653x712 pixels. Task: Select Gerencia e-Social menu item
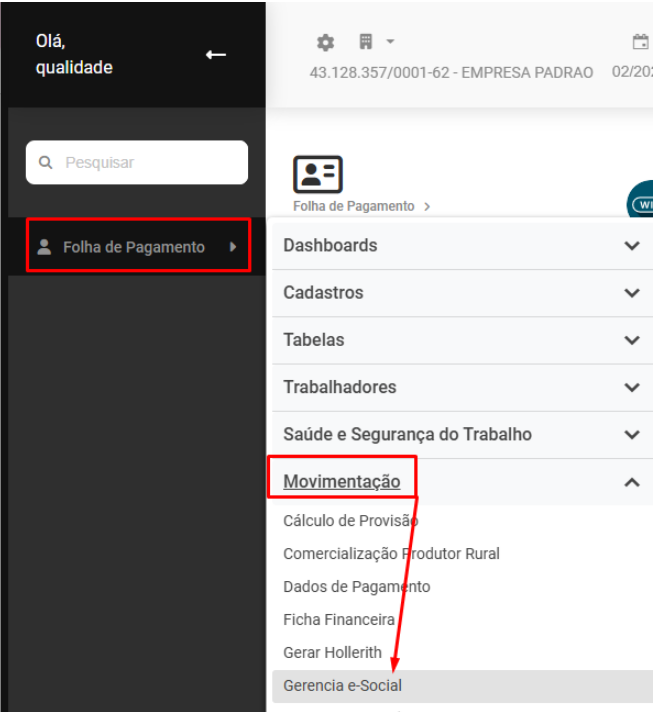point(342,686)
